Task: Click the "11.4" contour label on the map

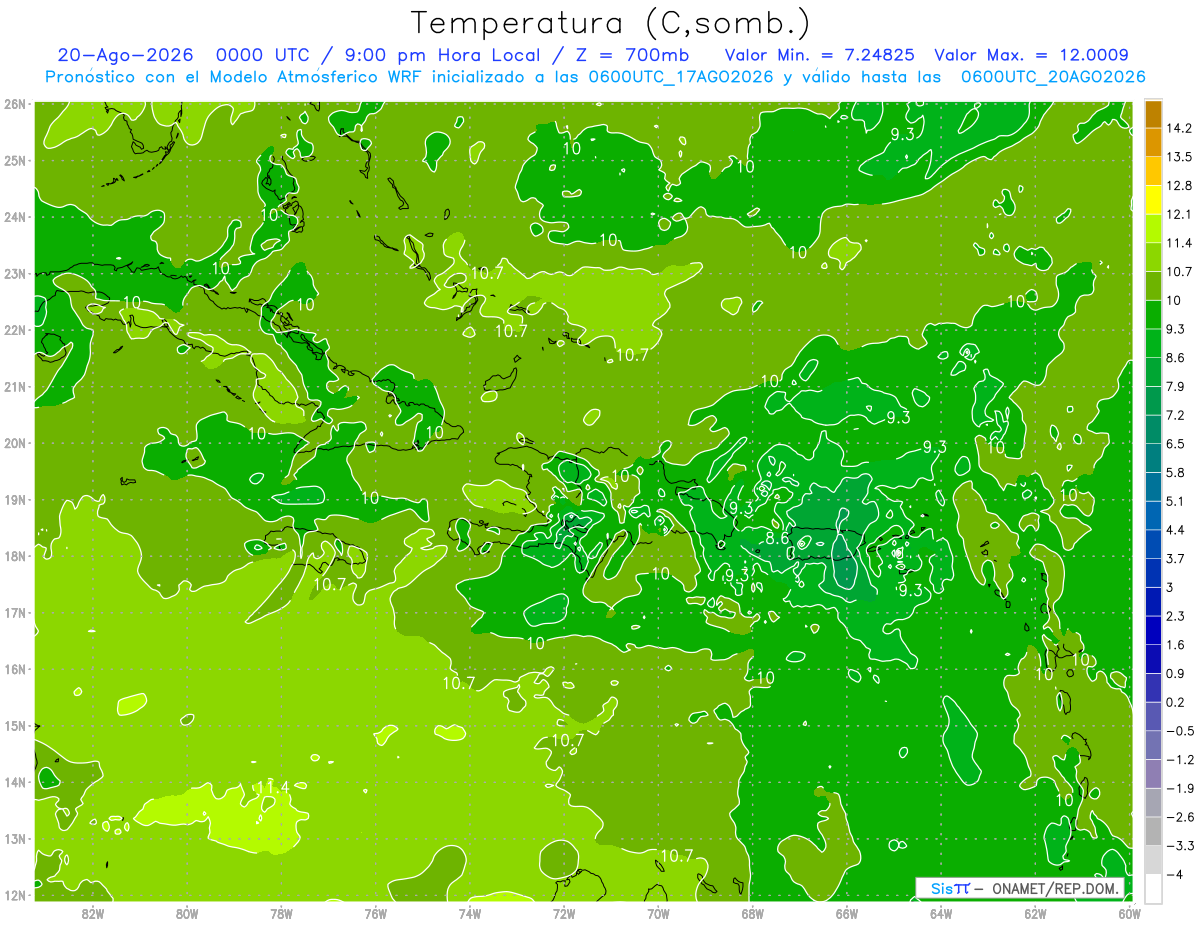Action: click(x=271, y=787)
